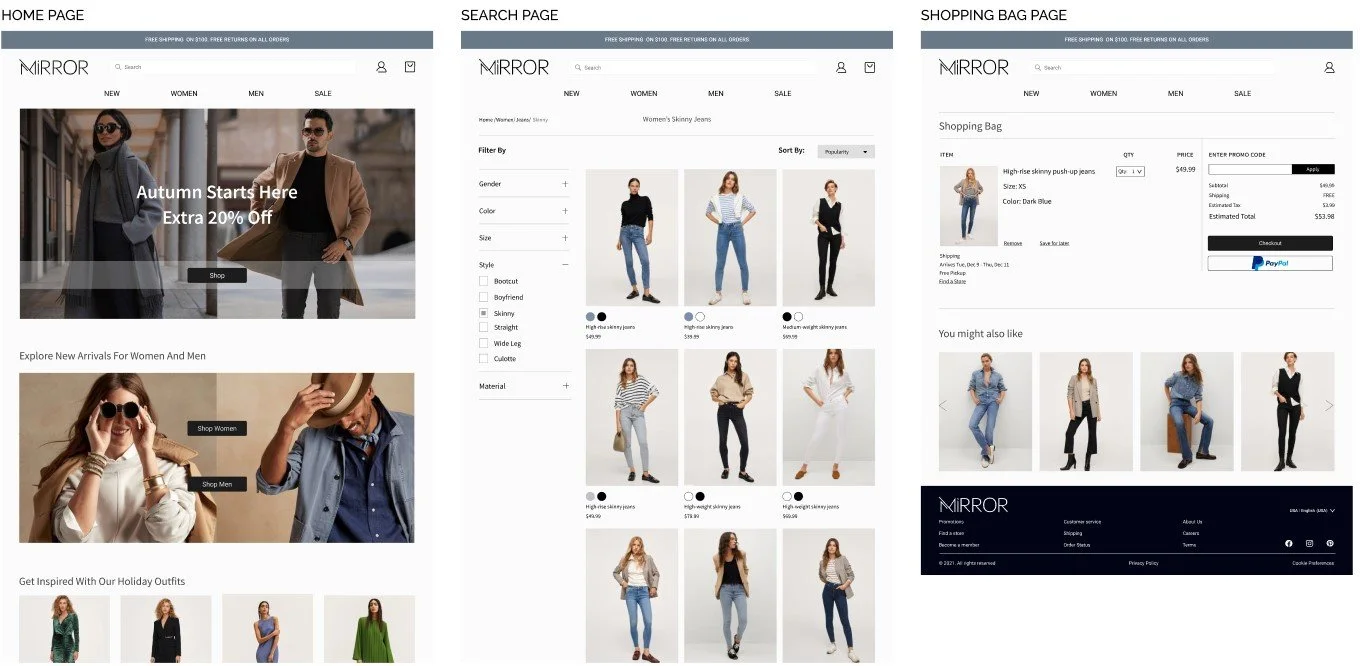Open the Cookie Preferences footer link
This screenshot has height=666, width=1360.
(1313, 563)
